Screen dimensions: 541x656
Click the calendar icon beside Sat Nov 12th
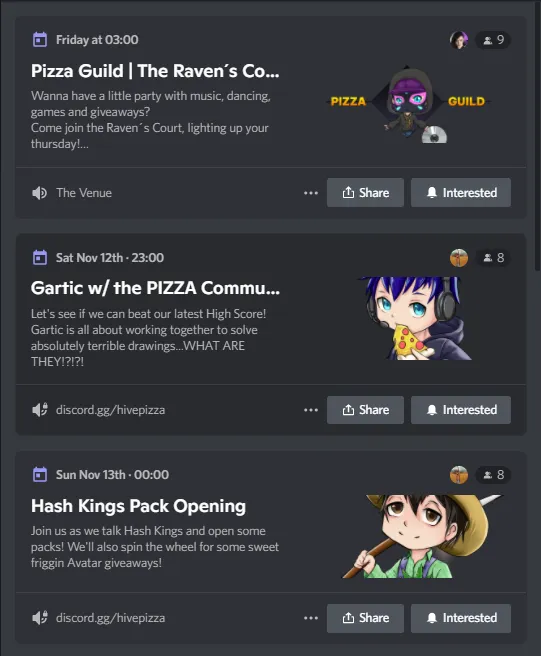pyautogui.click(x=40, y=257)
